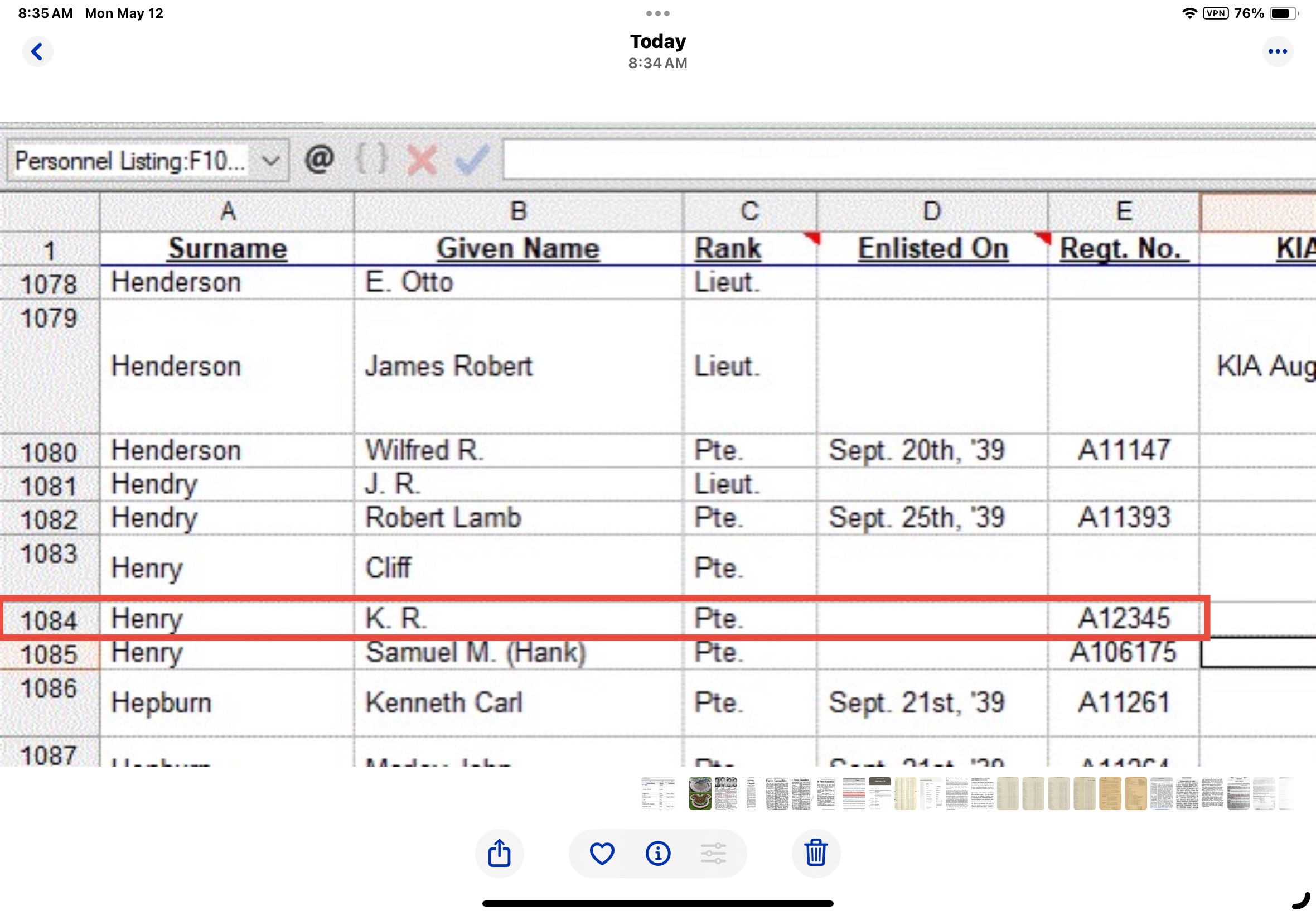Tap the home indicator bar at bottom
Viewport: 1316px width, 915px height.
pyautogui.click(x=657, y=903)
